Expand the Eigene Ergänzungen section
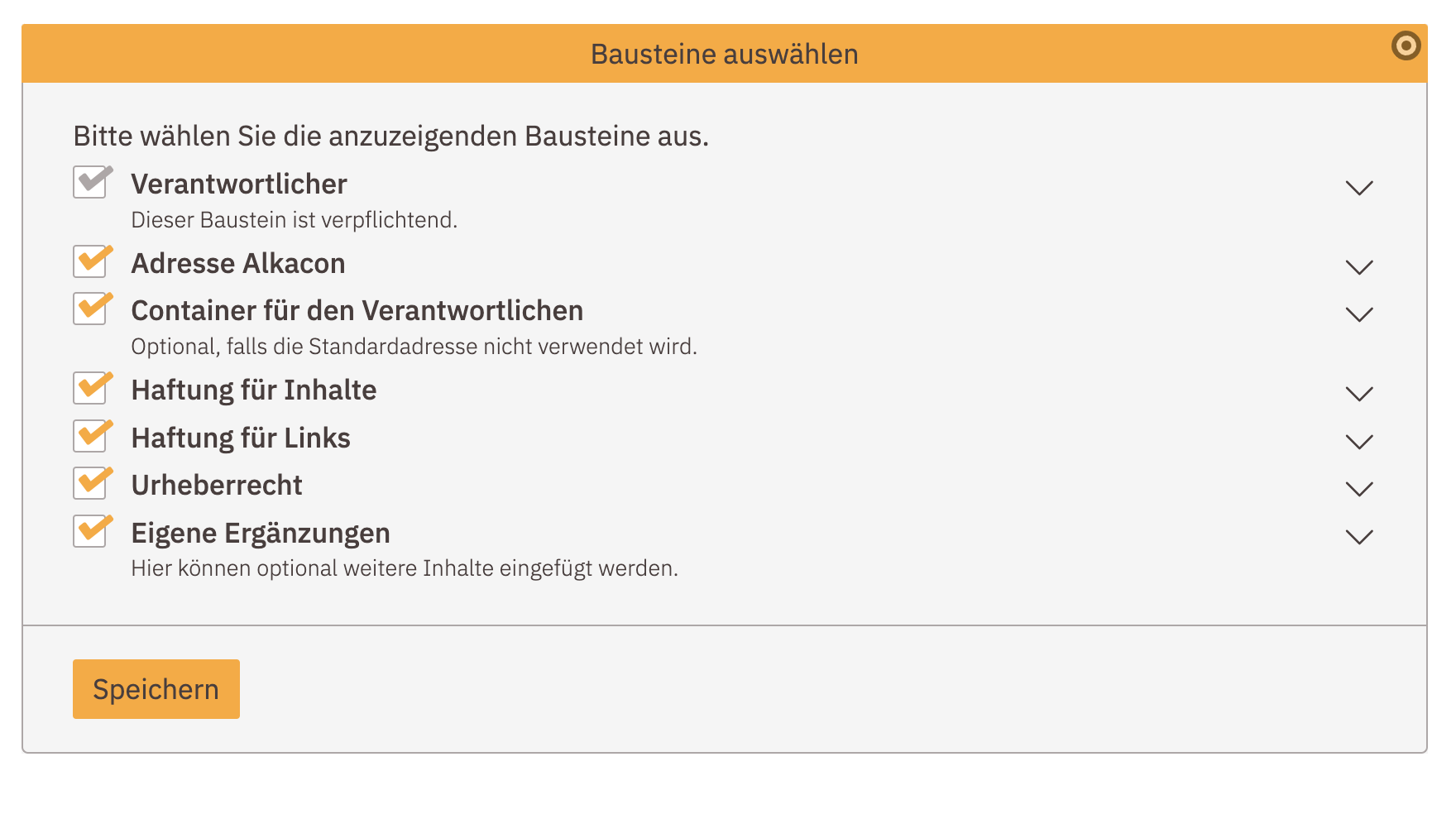The height and width of the screenshot is (819, 1456). (1358, 536)
